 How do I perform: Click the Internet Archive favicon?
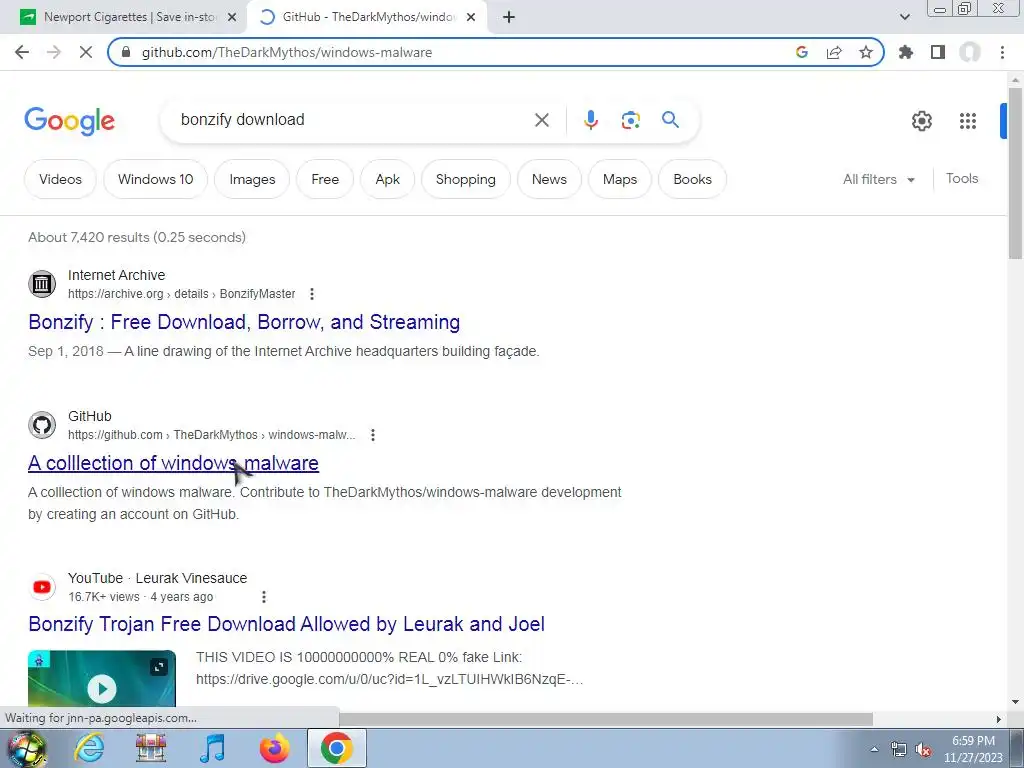click(x=42, y=284)
